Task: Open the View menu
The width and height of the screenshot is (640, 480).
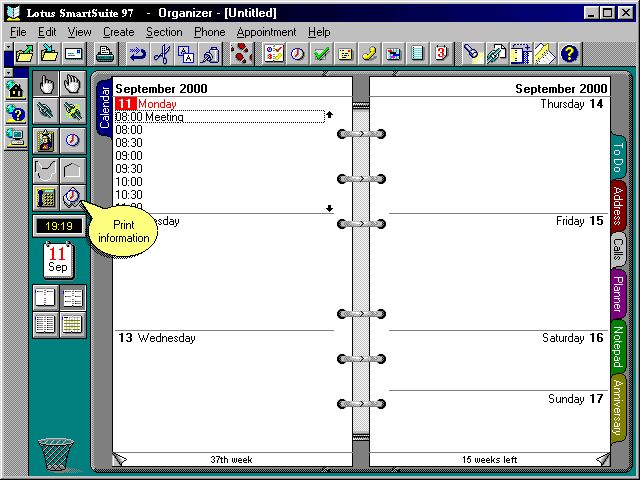Action: (79, 32)
